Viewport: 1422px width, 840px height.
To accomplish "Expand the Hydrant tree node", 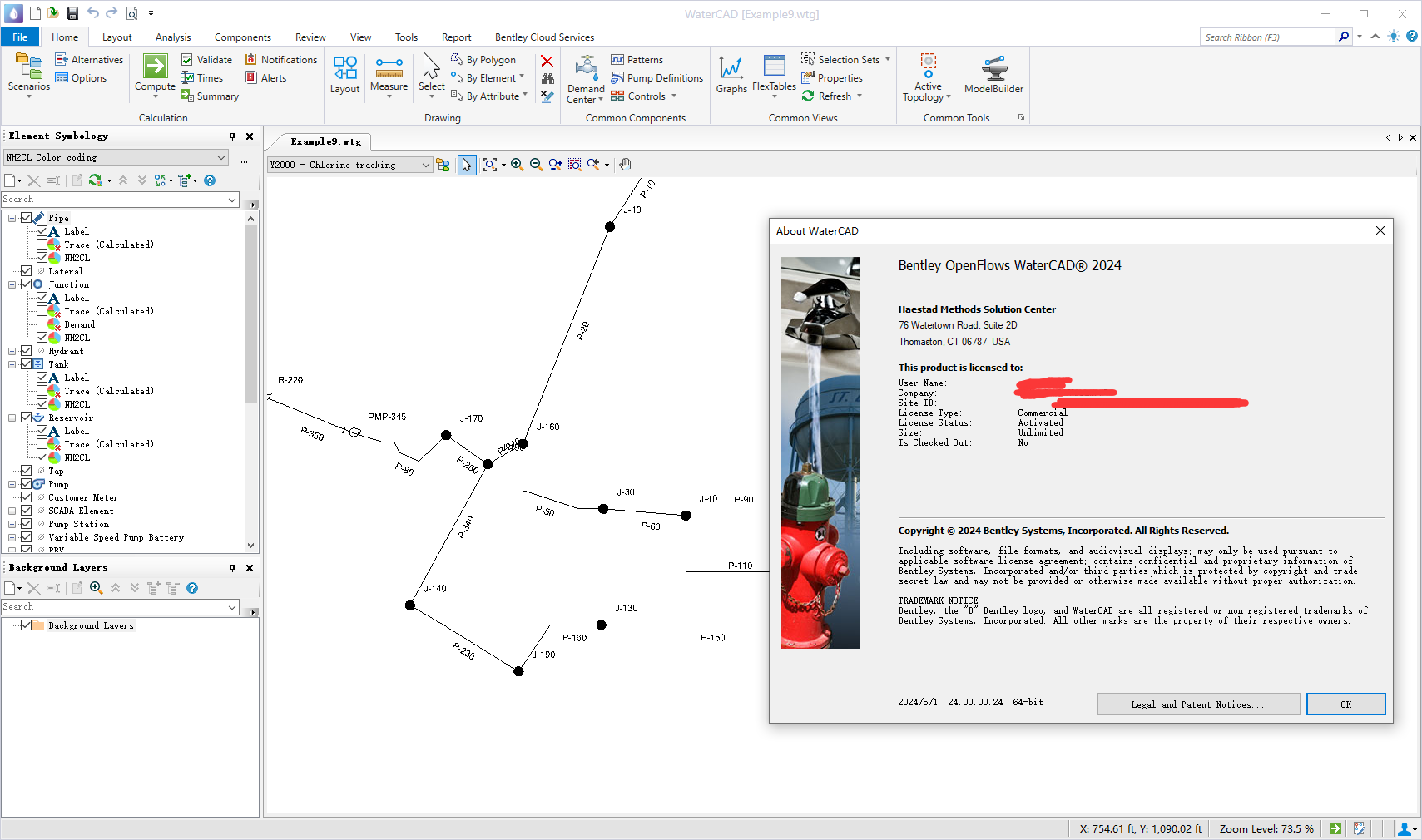I will coord(12,351).
